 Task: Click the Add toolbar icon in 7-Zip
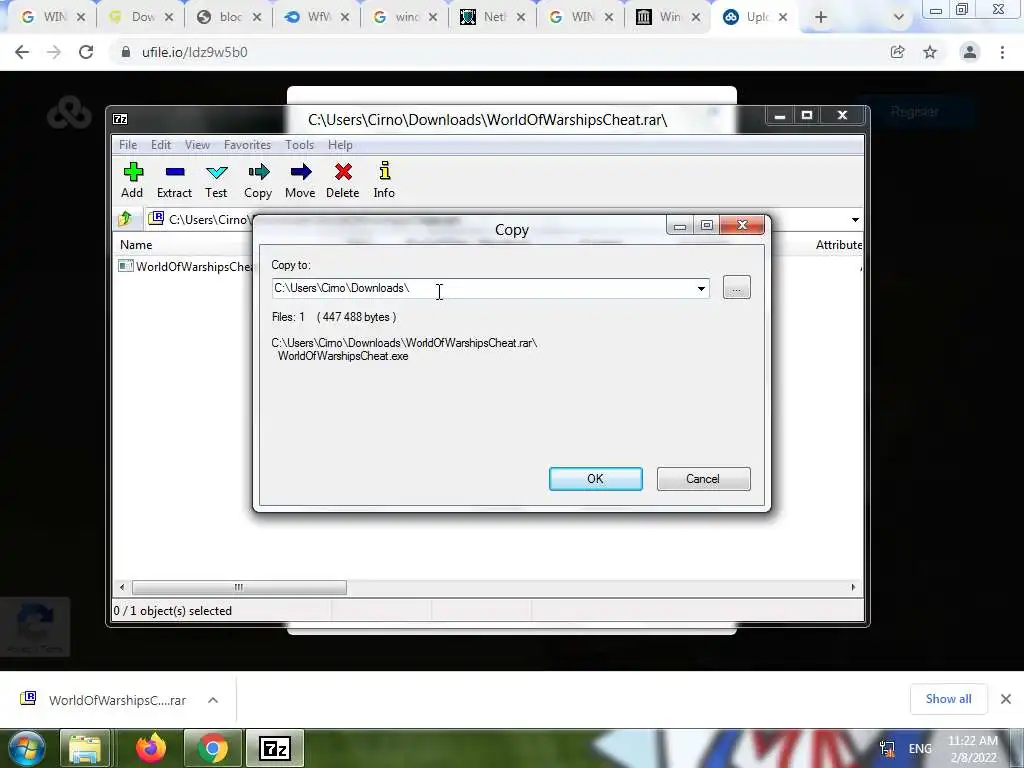pos(133,180)
